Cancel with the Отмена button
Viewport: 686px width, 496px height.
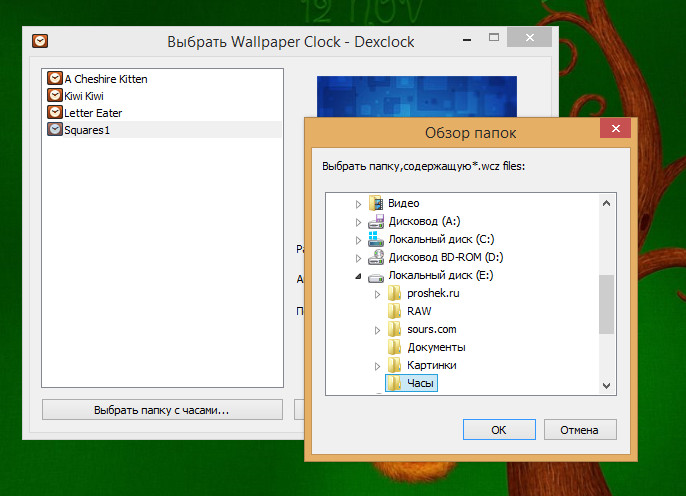point(580,430)
